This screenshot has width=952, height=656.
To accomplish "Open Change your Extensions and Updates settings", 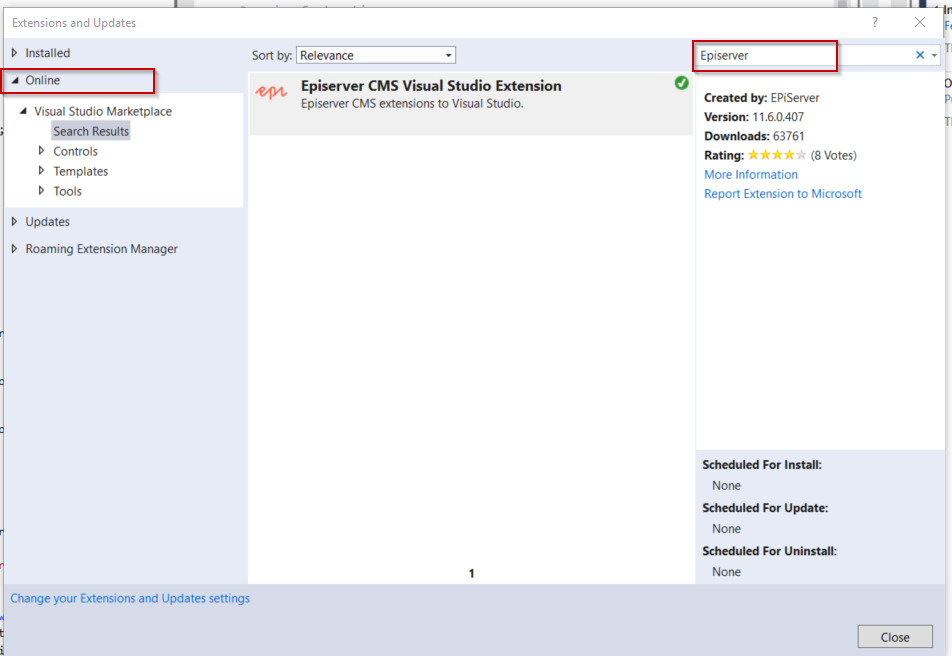I will point(130,598).
